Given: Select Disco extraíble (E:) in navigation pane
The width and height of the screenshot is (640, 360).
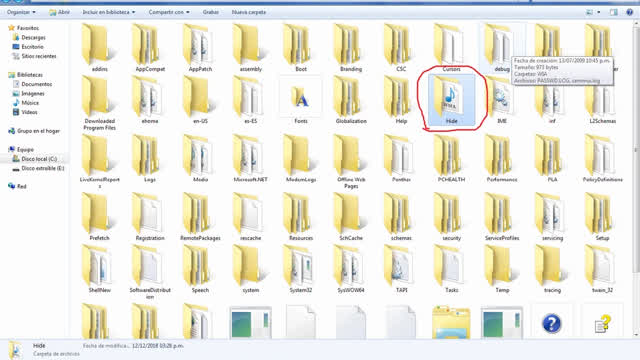Looking at the screenshot, I should (x=42, y=168).
